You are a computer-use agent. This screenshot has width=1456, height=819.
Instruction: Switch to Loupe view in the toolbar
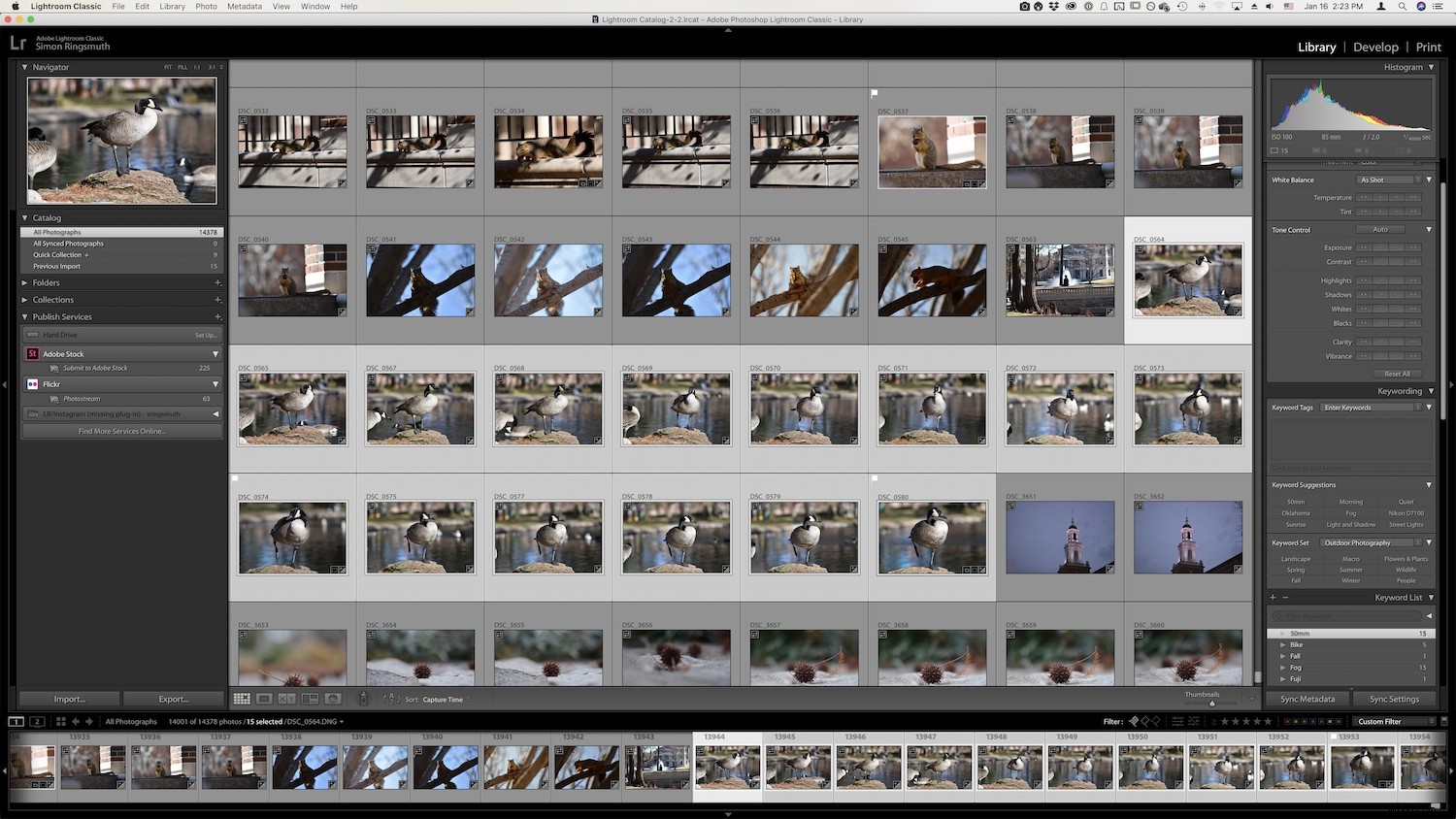[264, 699]
